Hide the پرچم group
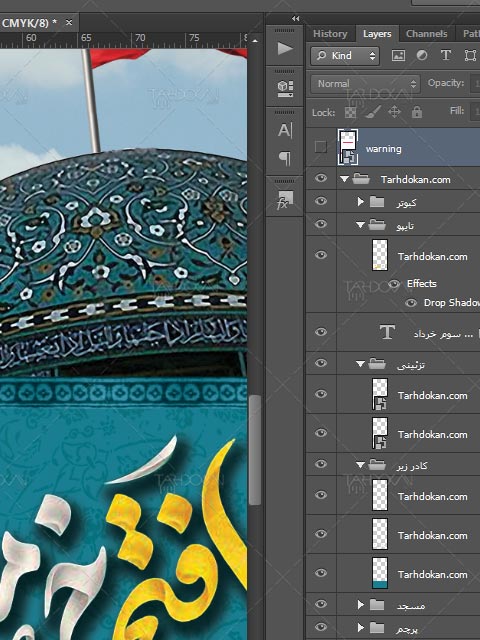This screenshot has width=480, height=640. tap(321, 627)
